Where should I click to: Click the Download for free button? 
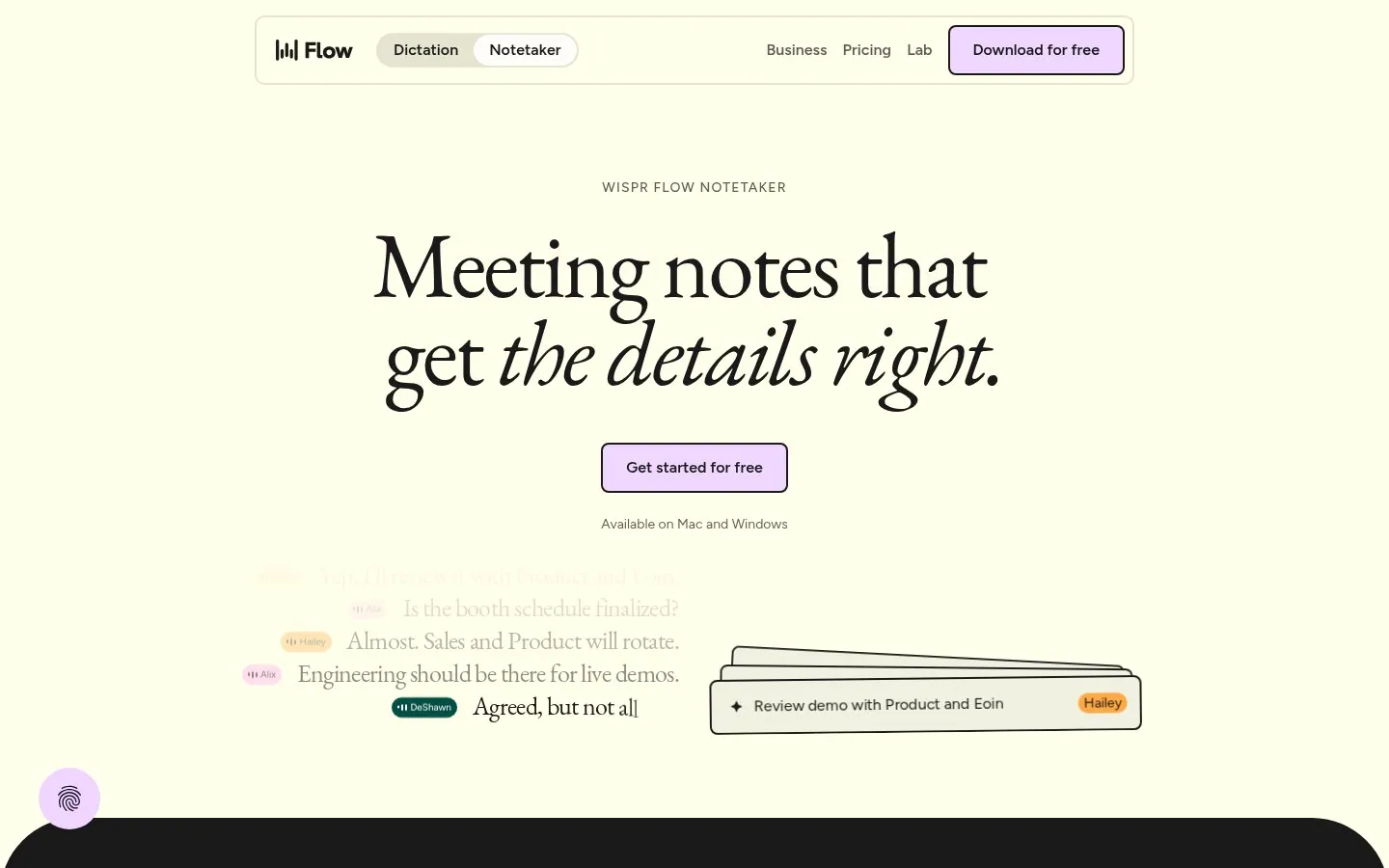pos(1036,50)
